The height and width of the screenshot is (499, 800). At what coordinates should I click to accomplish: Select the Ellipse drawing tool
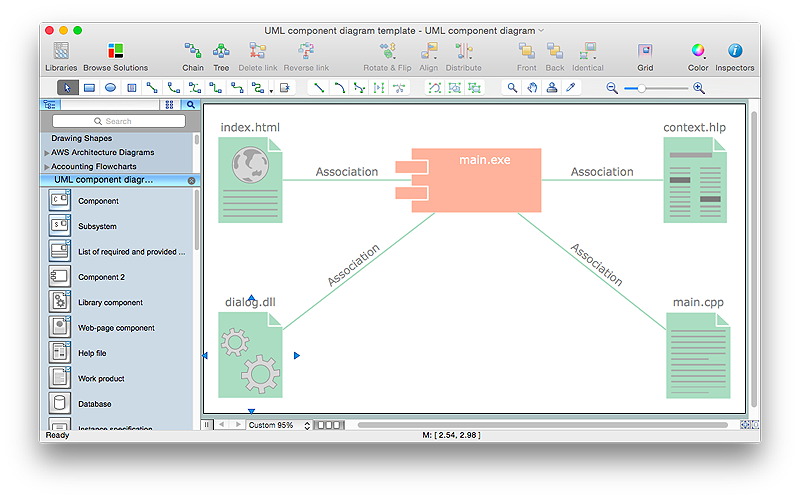[x=110, y=88]
